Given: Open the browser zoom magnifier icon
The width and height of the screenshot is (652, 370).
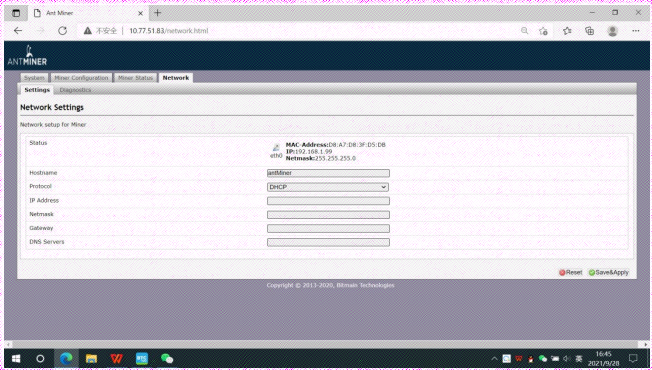Looking at the screenshot, I should pyautogui.click(x=524, y=31).
